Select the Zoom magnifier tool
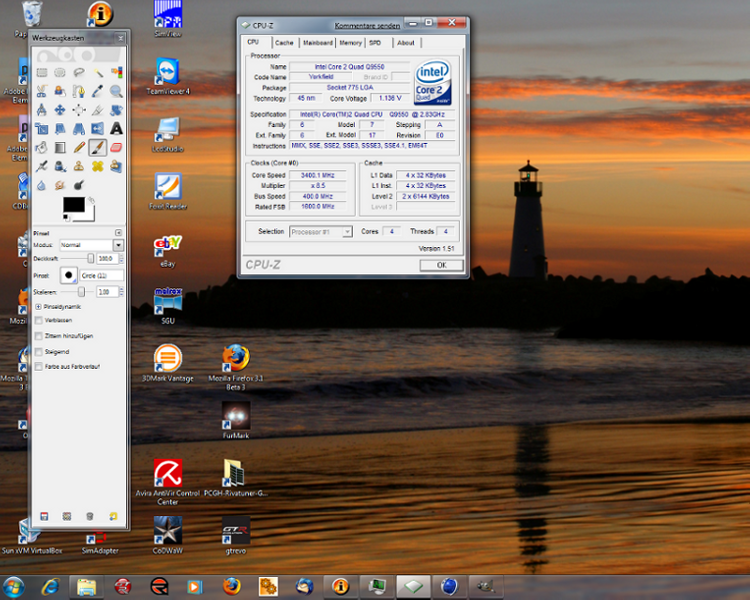The image size is (750, 600). pos(116,91)
